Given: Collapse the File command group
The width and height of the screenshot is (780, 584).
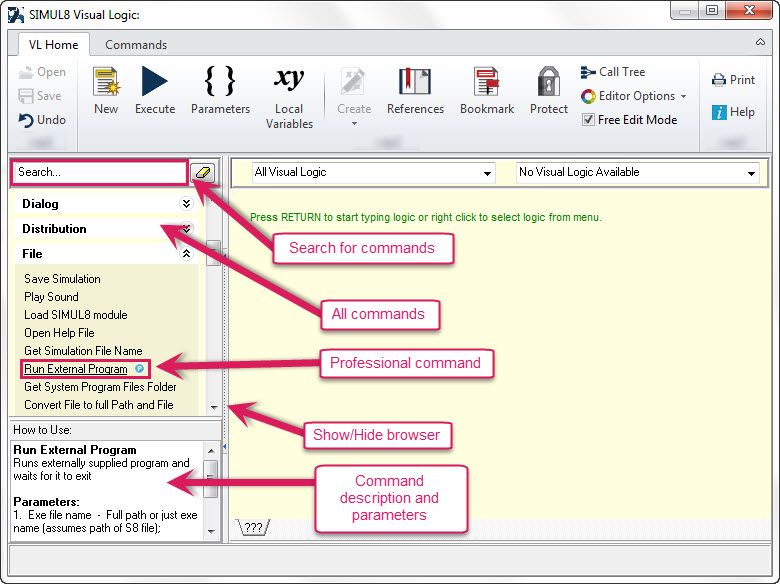Looking at the screenshot, I should (x=186, y=253).
